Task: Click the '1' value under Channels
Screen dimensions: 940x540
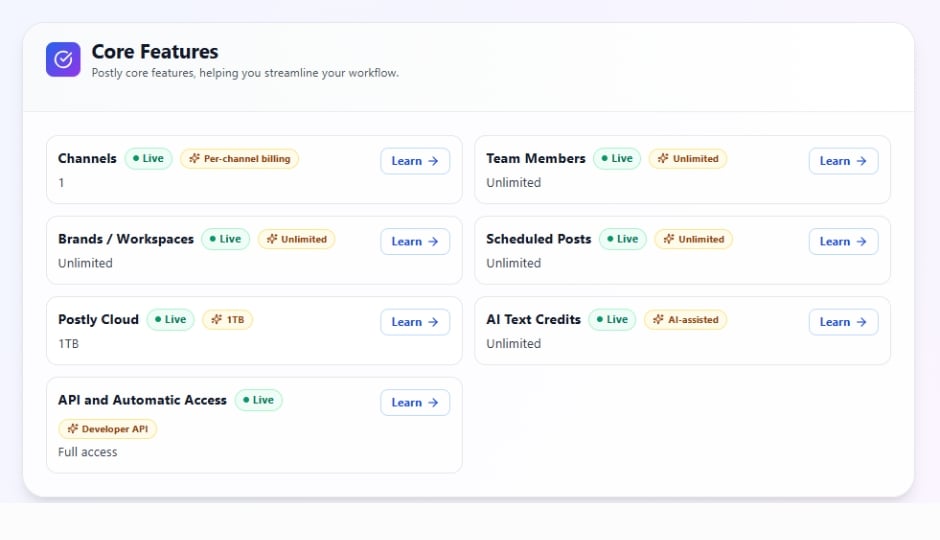Action: [x=61, y=183]
